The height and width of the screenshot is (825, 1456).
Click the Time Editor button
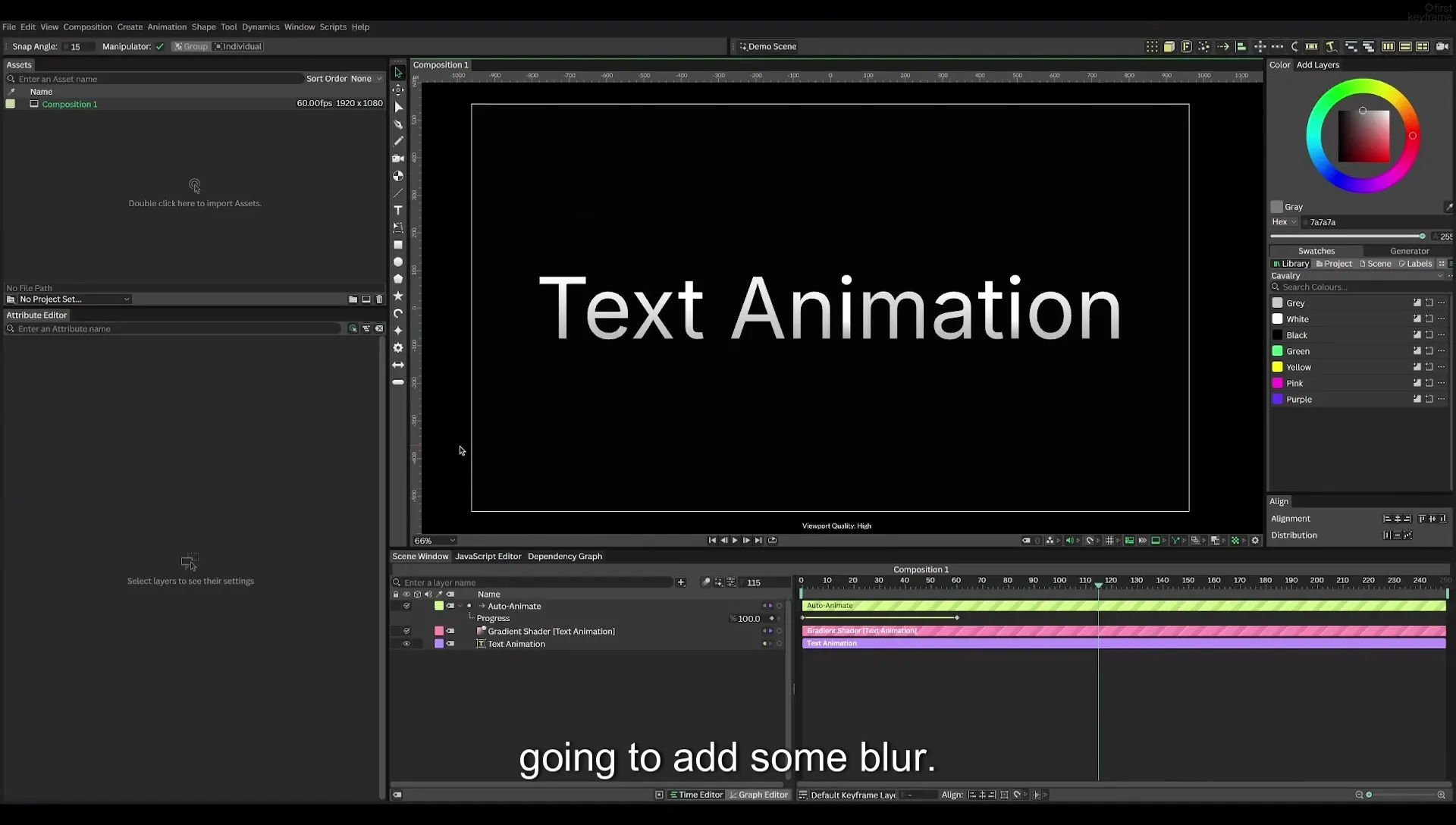point(696,795)
